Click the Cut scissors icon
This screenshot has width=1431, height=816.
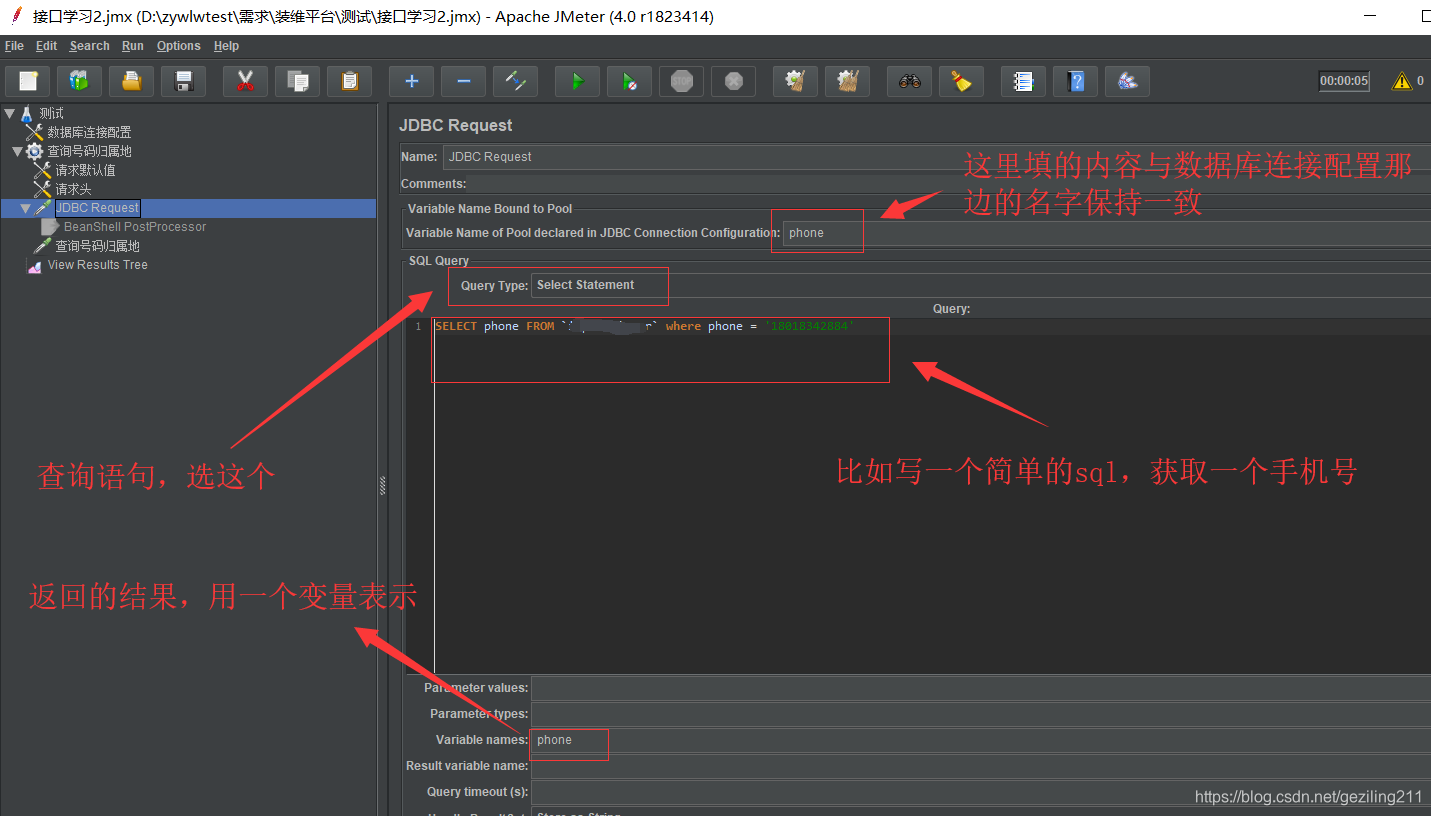(246, 81)
